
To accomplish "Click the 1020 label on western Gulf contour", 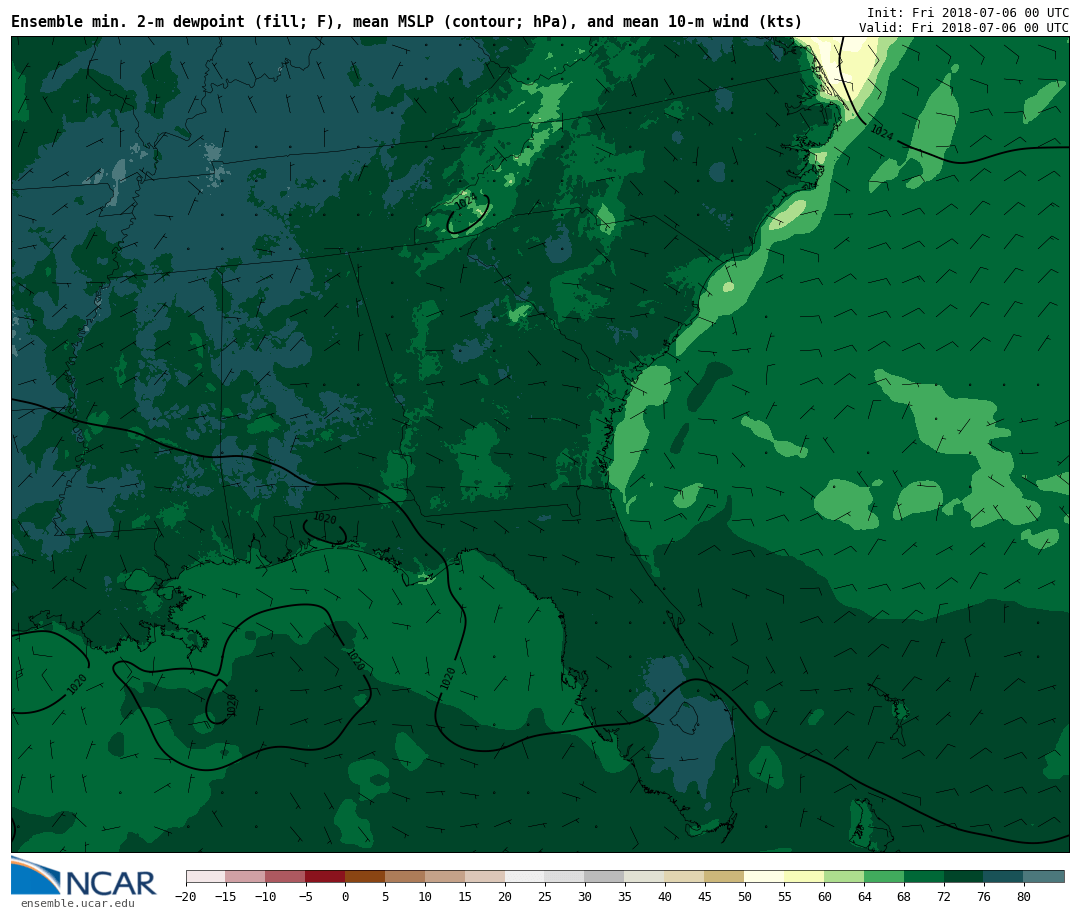I will [x=77, y=684].
